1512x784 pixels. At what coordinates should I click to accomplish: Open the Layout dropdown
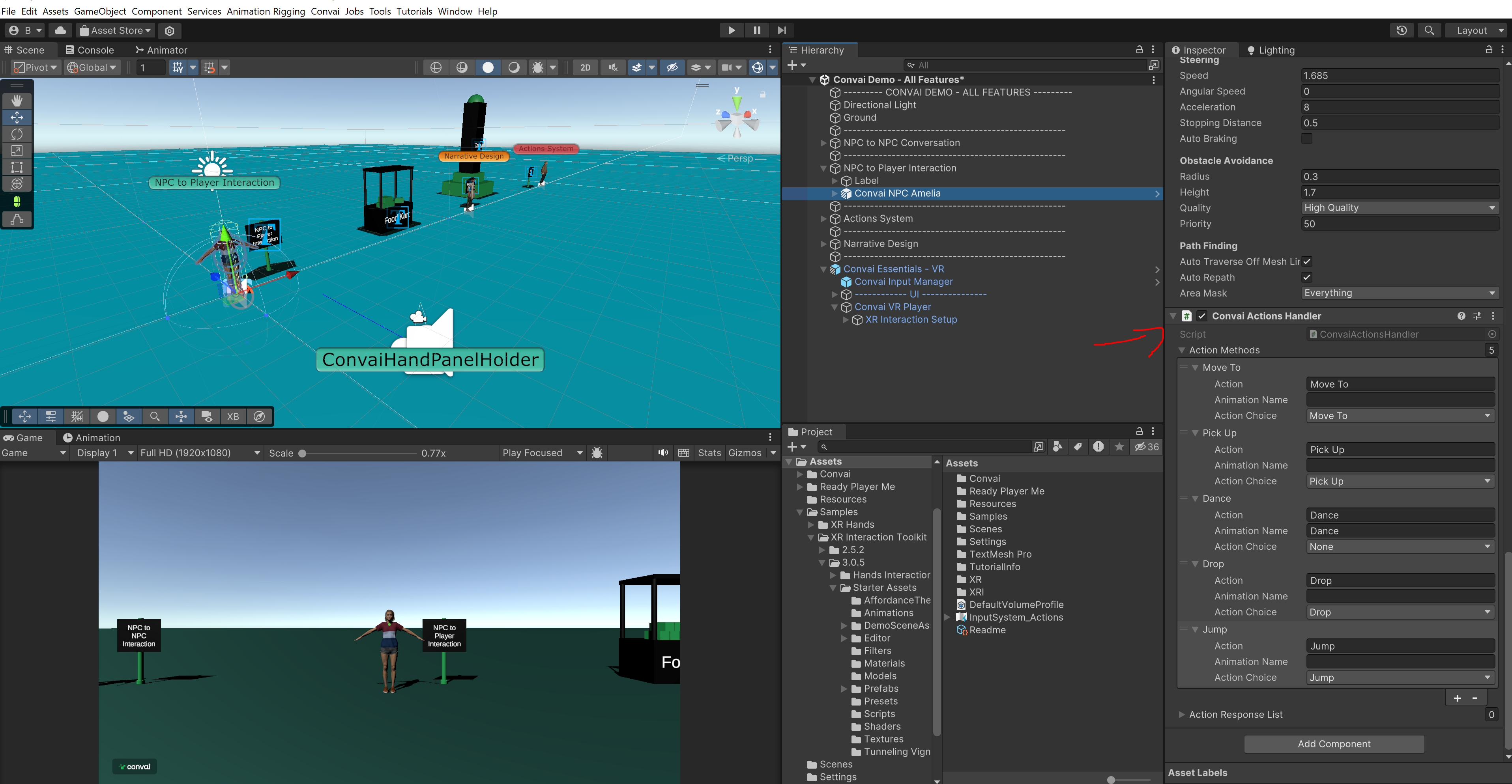tap(1477, 30)
